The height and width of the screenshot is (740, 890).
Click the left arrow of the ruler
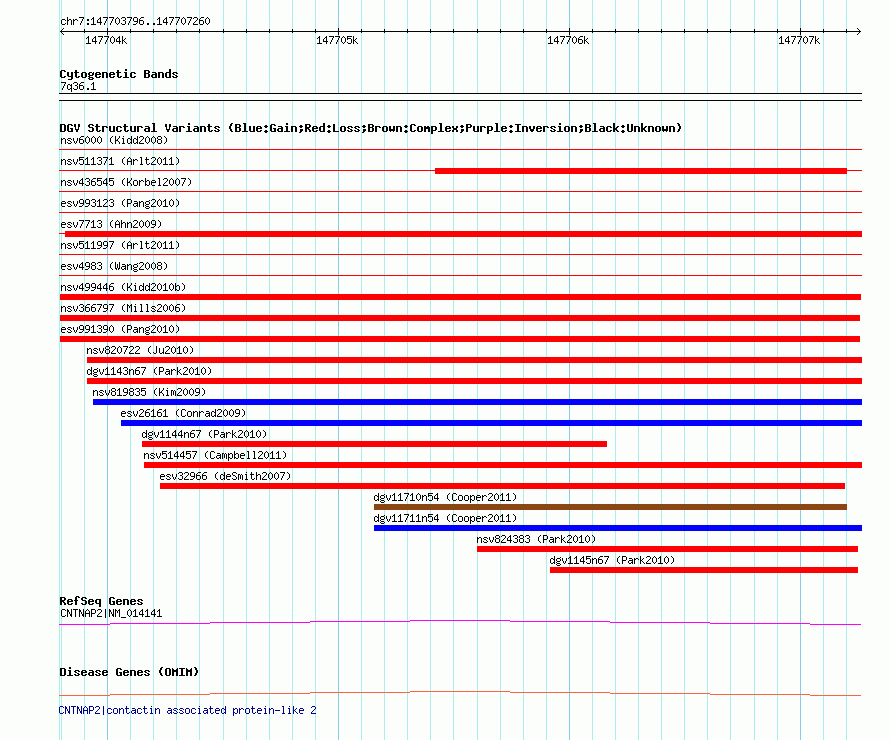[62, 32]
